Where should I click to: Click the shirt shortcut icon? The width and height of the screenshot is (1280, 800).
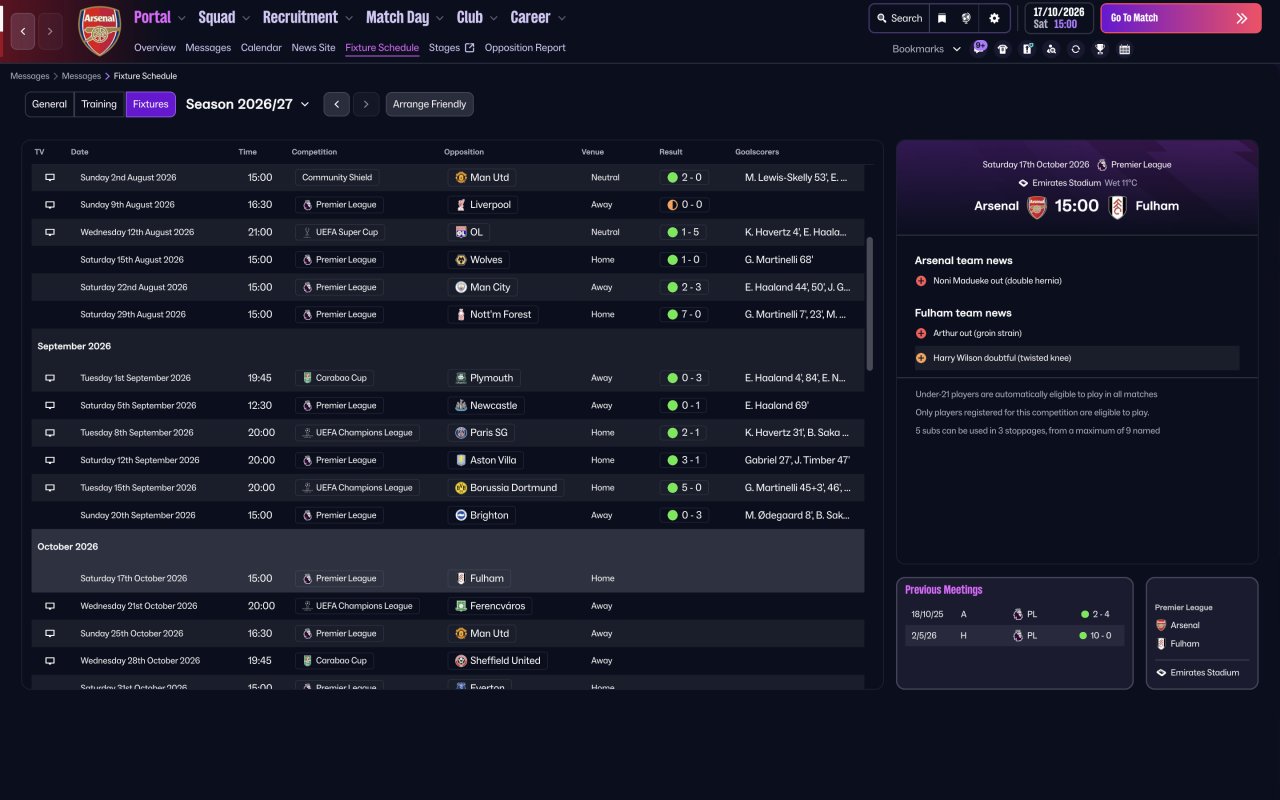click(x=1003, y=49)
